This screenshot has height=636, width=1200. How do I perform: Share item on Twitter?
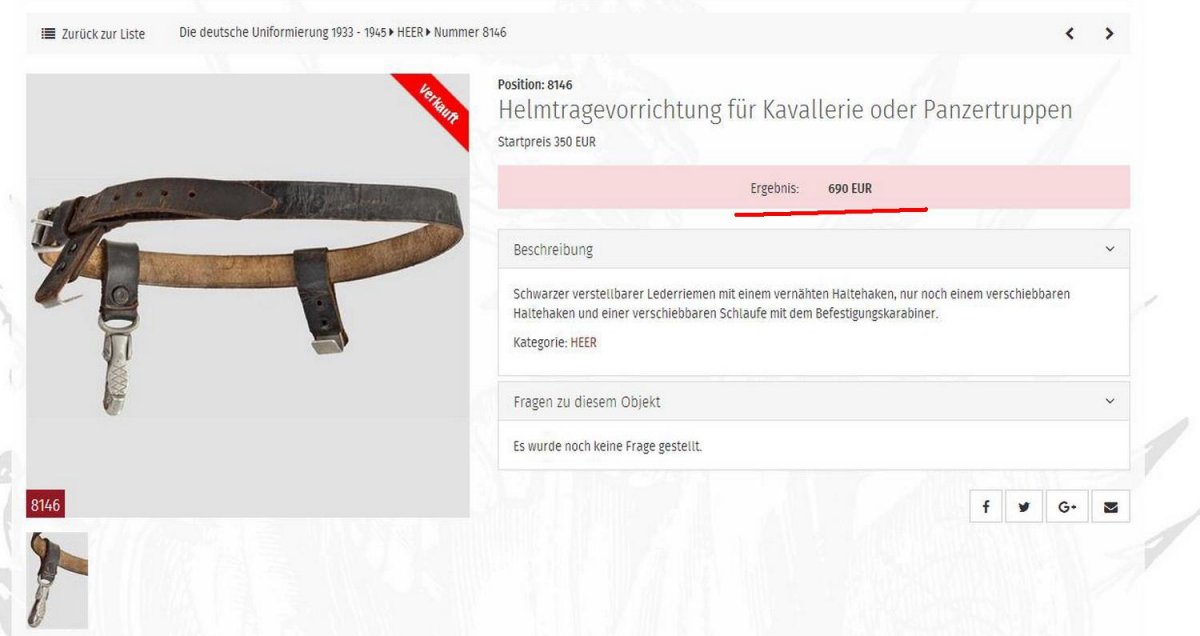coord(1025,507)
